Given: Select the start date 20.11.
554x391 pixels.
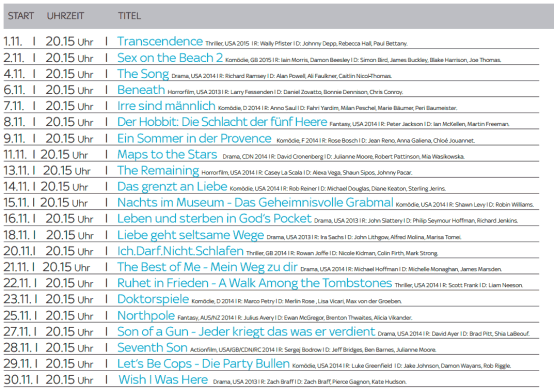Looking at the screenshot, I should pos(18,251).
